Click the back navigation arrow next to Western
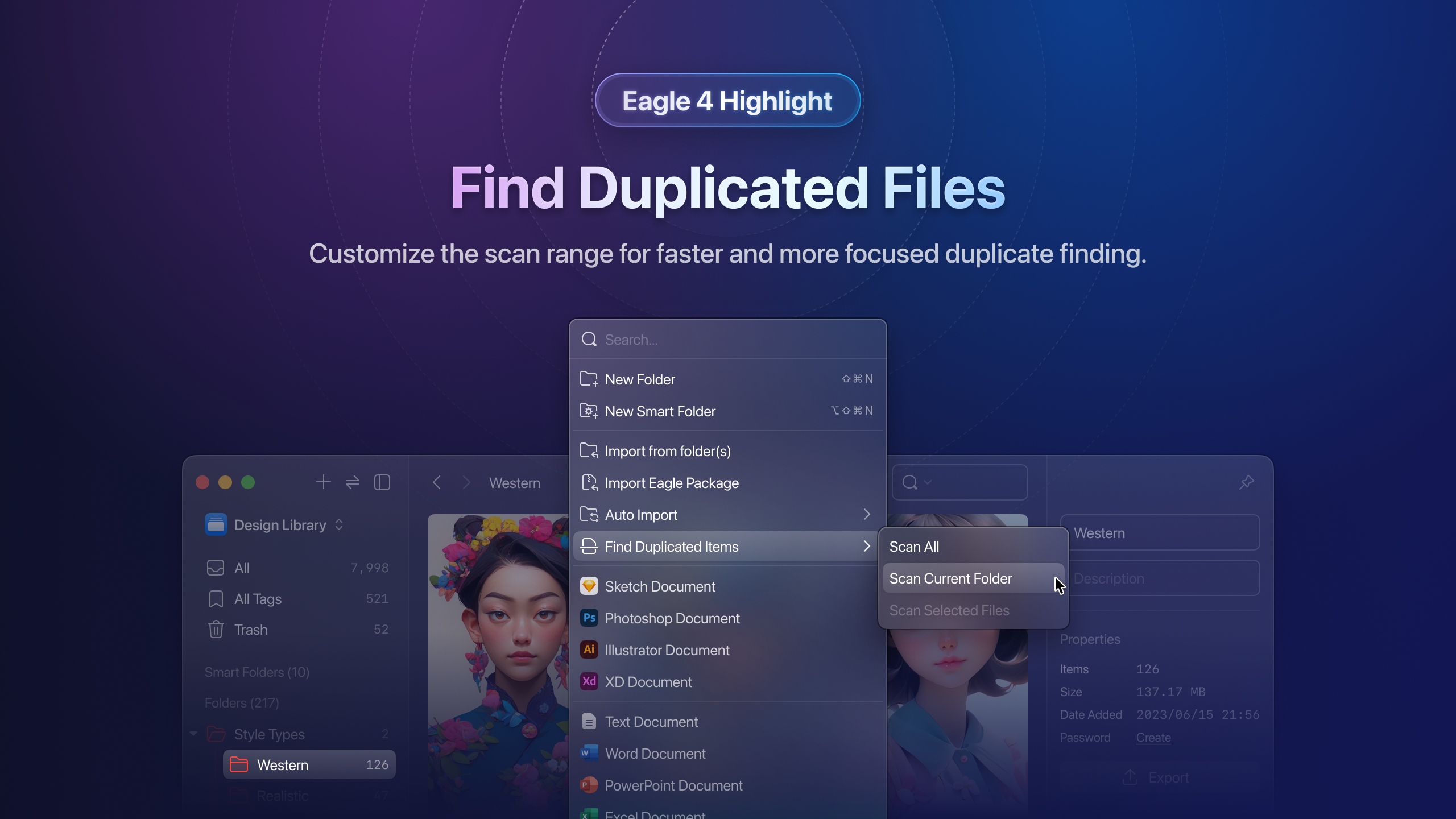The image size is (1456, 819). (x=437, y=482)
